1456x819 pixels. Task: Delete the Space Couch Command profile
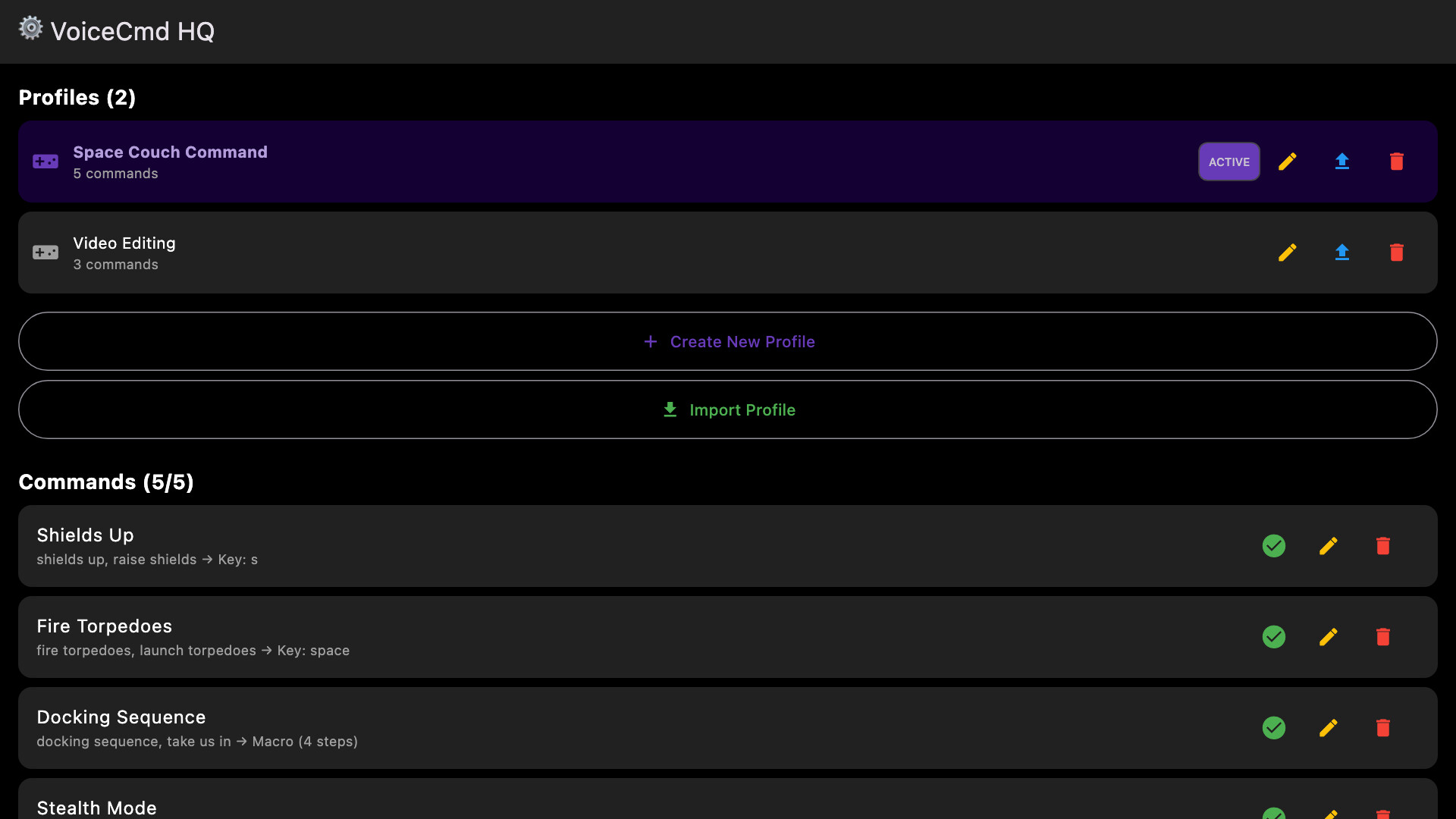[1397, 162]
